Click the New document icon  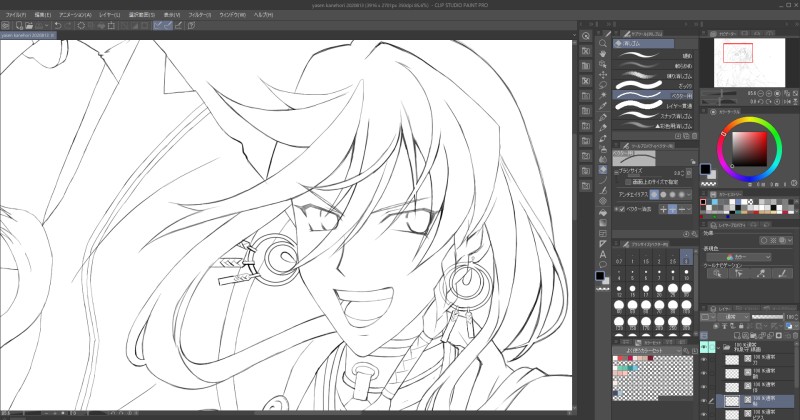click(19, 25)
